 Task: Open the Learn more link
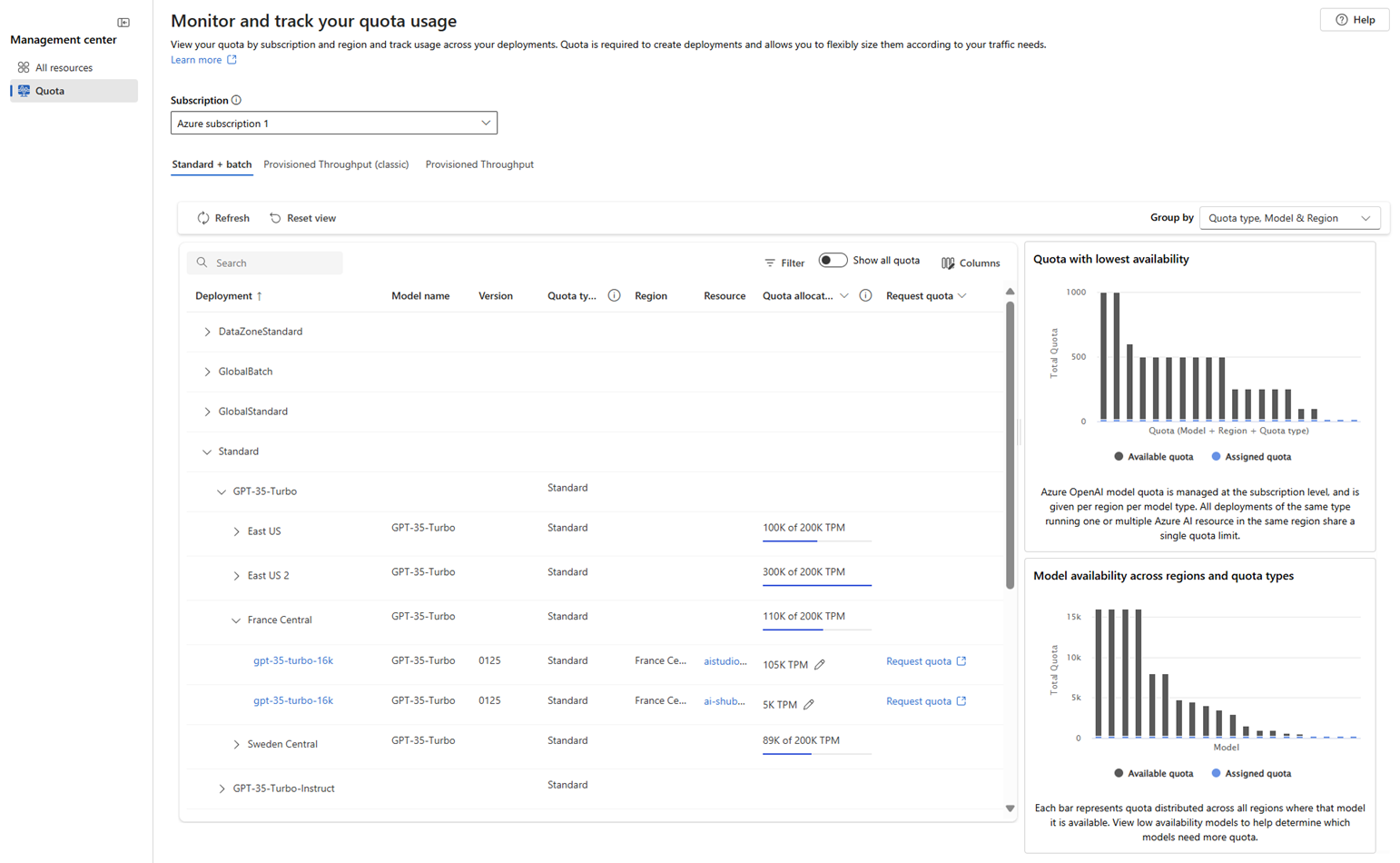[196, 59]
